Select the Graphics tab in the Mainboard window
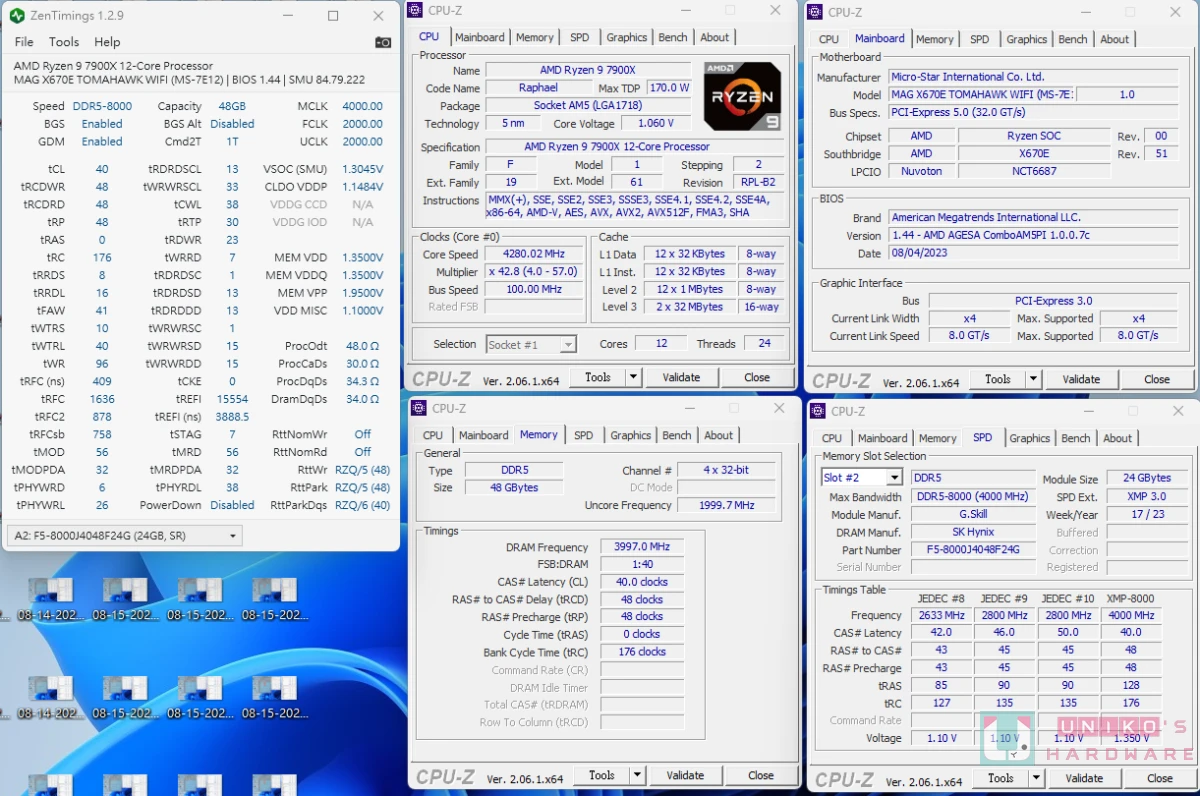The width and height of the screenshot is (1200, 796). (1027, 39)
